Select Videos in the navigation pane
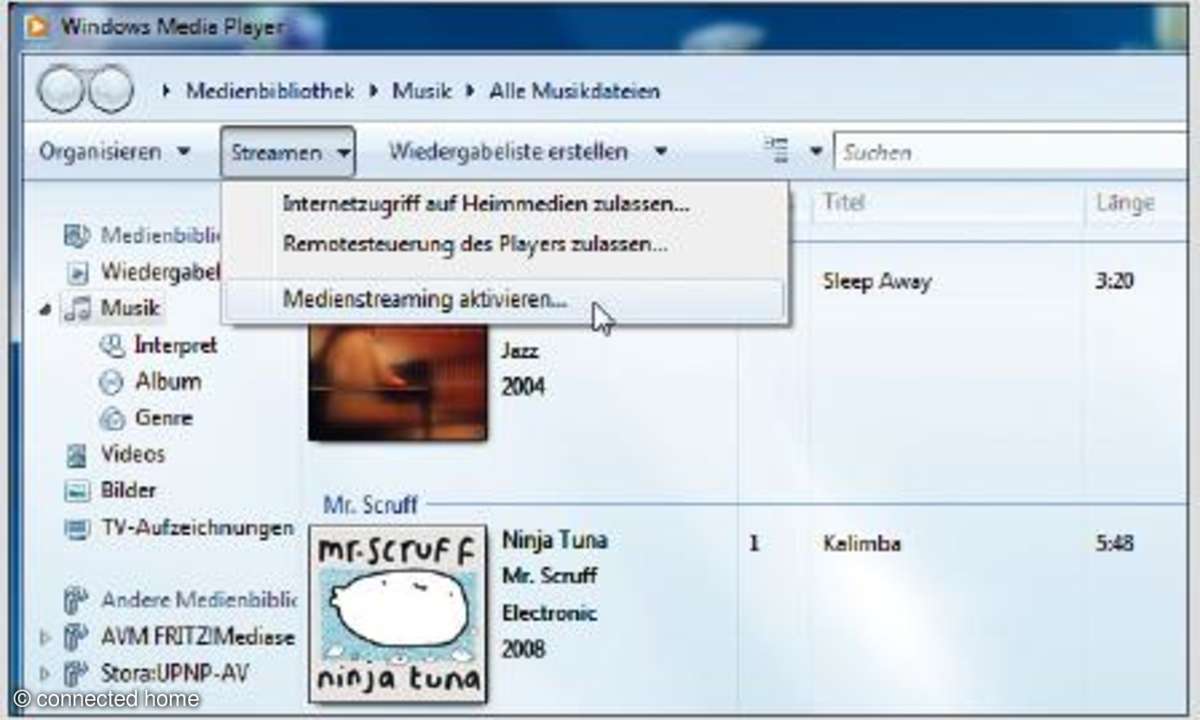Viewport: 1200px width, 720px height. tap(132, 455)
